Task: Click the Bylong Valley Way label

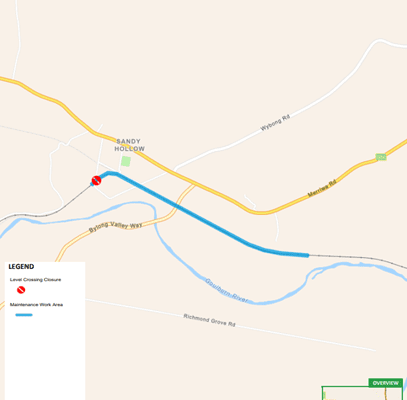Action: [116, 227]
